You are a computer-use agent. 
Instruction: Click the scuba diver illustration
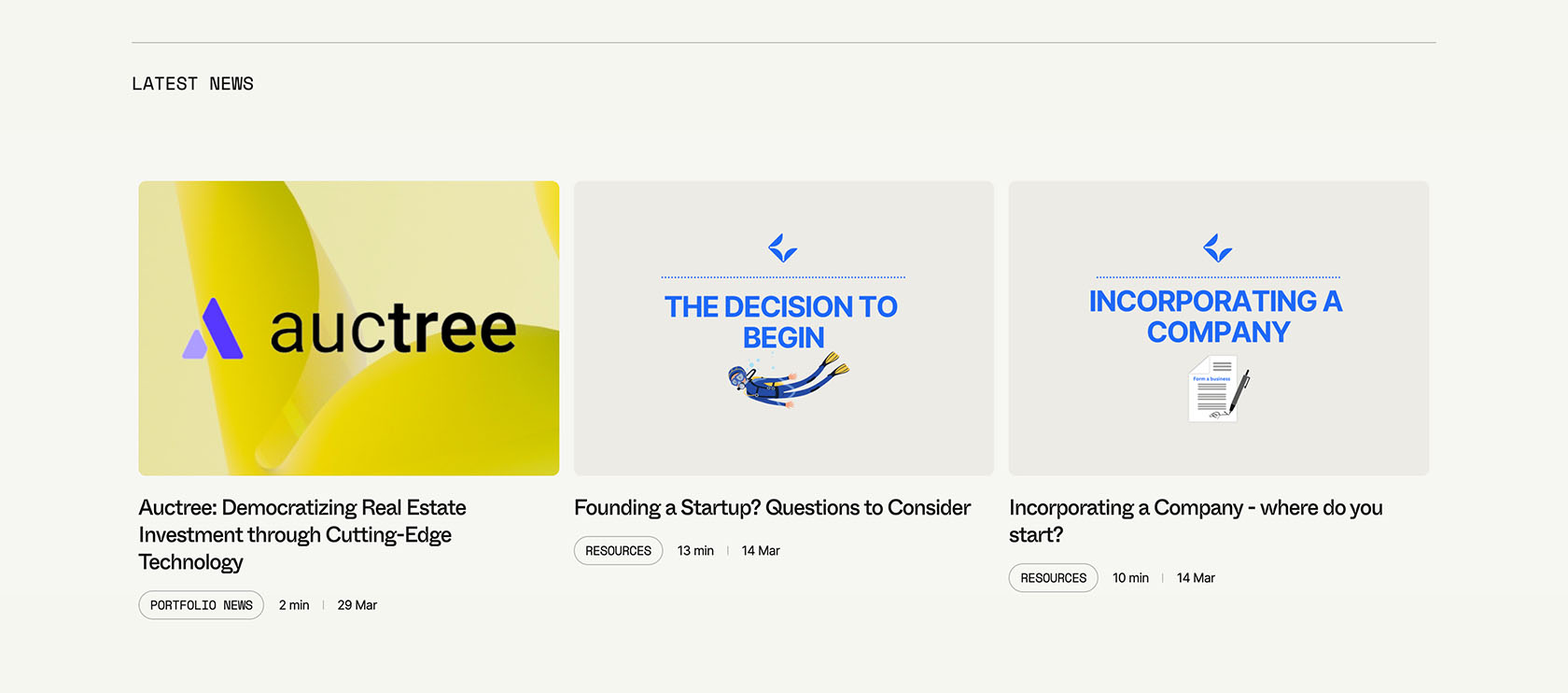789,379
